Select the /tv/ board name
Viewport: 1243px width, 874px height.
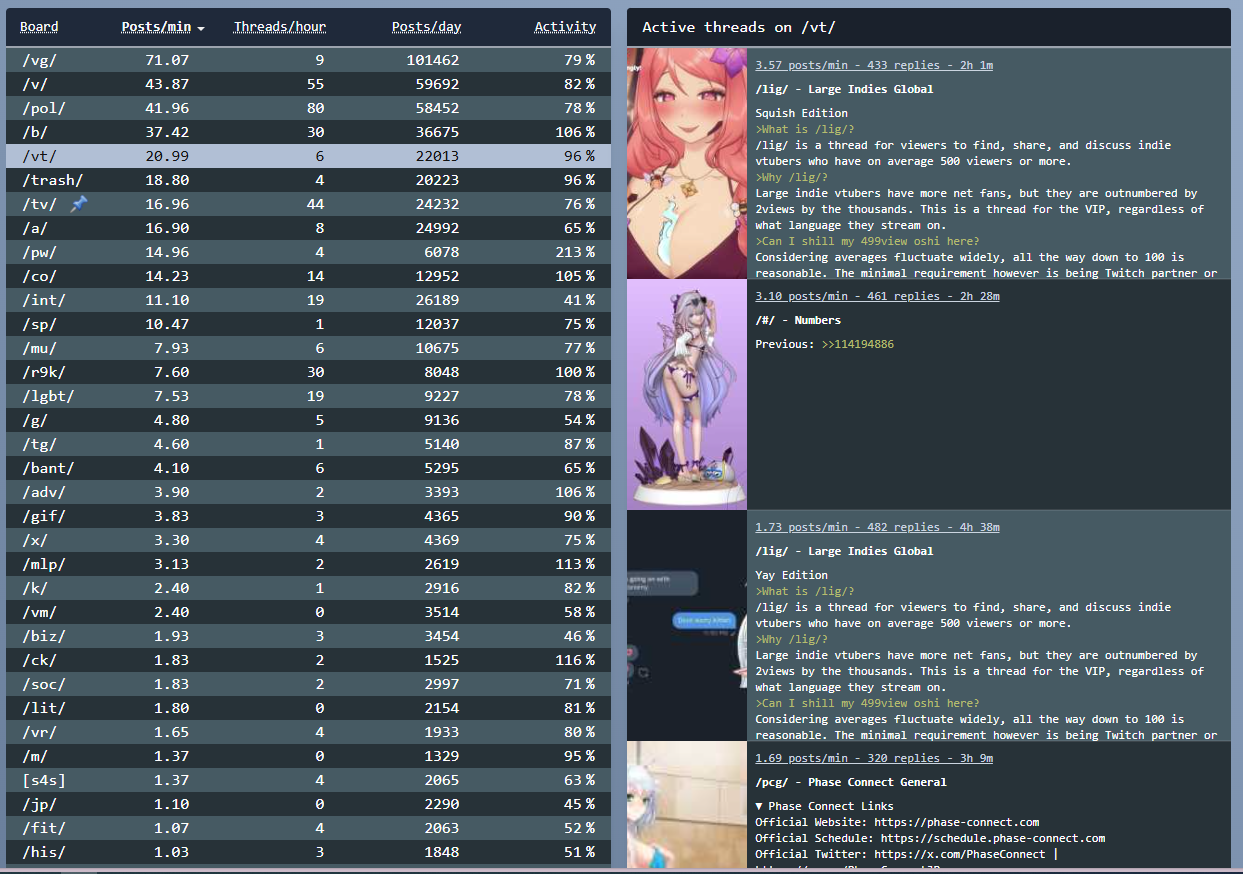39,204
